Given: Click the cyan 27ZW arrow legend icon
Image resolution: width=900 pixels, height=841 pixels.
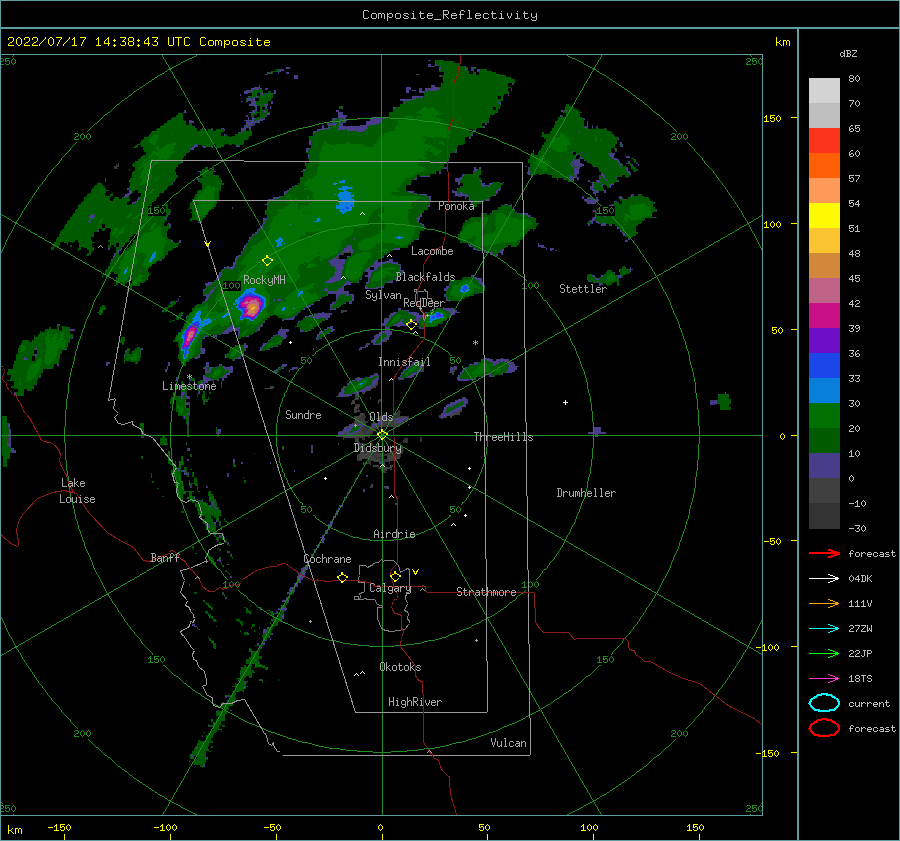Looking at the screenshot, I should coord(824,629).
